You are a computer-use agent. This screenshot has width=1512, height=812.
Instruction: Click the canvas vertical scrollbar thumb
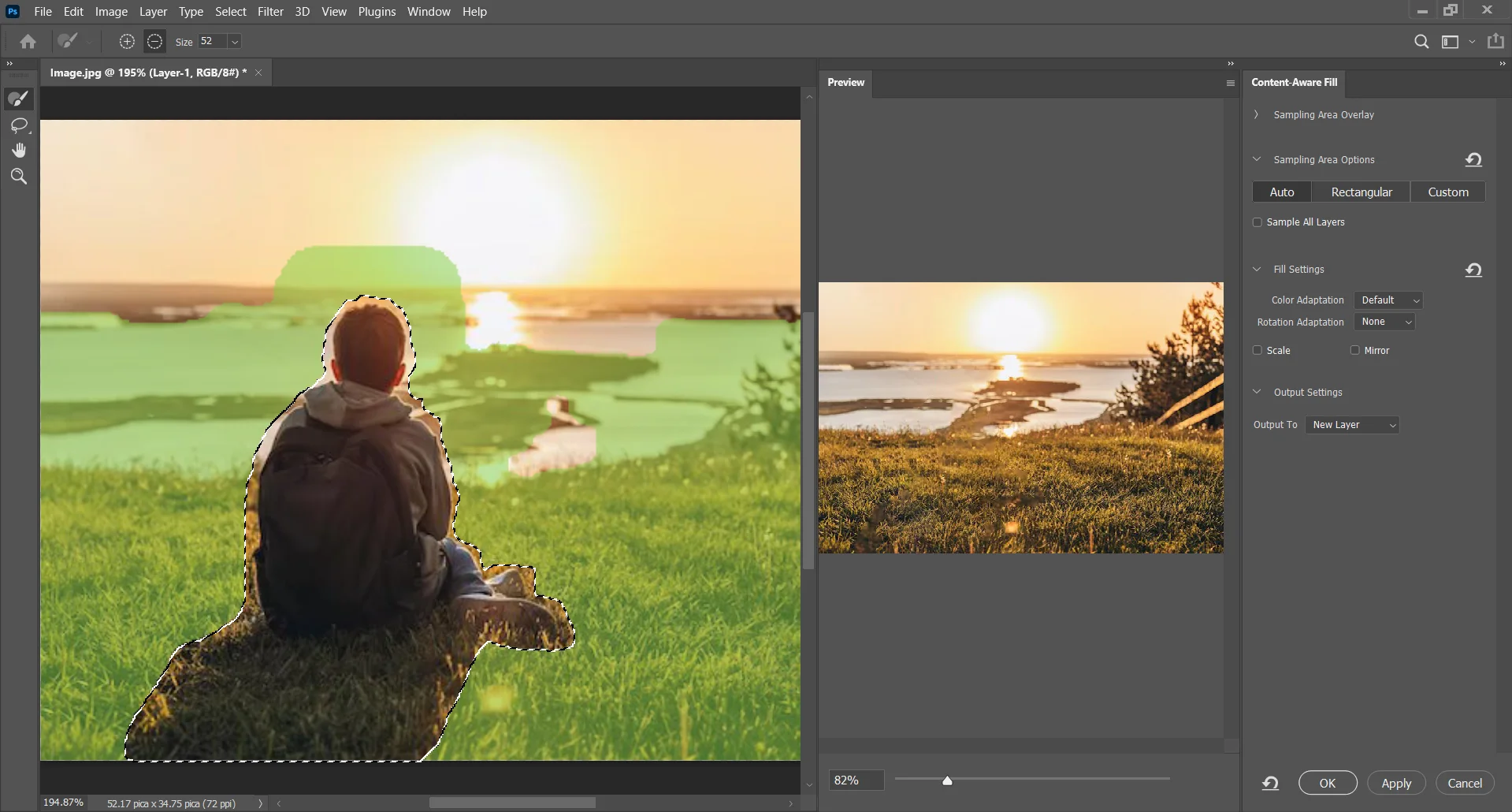[x=808, y=441]
